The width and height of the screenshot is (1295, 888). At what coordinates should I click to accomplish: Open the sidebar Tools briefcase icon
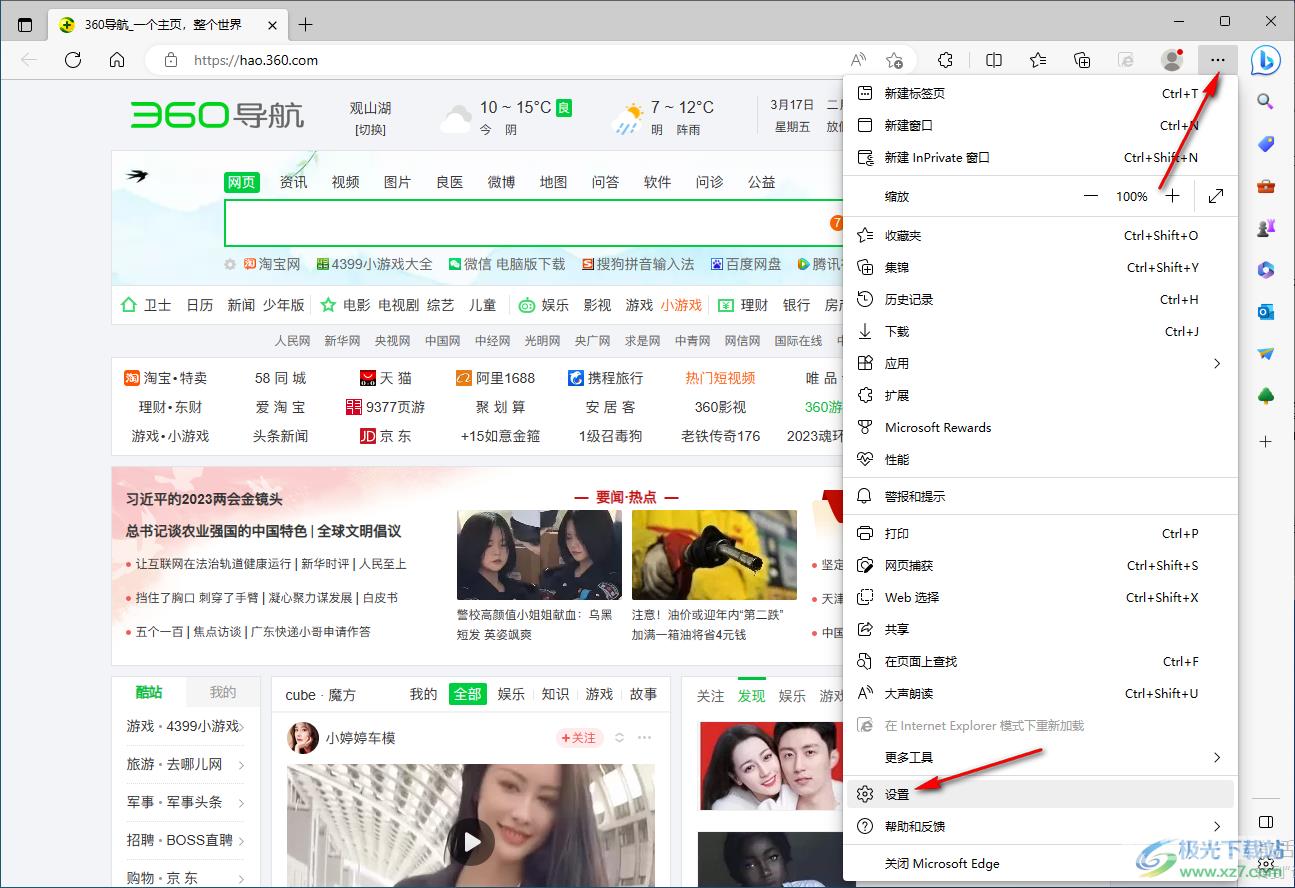click(1265, 186)
